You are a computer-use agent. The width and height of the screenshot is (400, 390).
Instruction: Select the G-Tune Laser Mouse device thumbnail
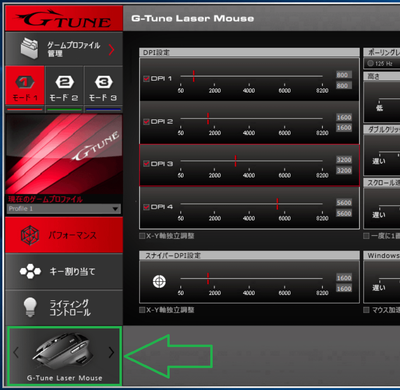tap(64, 352)
